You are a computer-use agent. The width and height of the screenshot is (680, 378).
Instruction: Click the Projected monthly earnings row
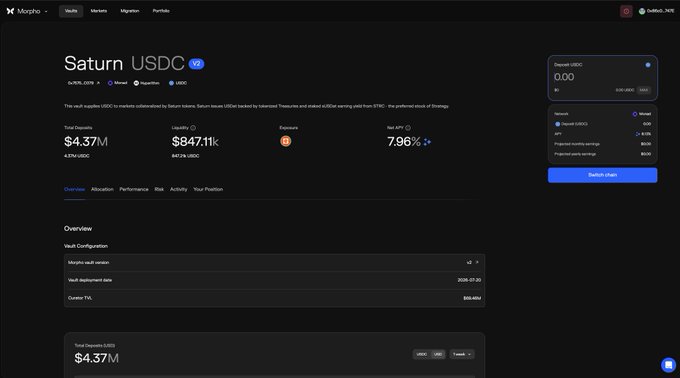602,144
